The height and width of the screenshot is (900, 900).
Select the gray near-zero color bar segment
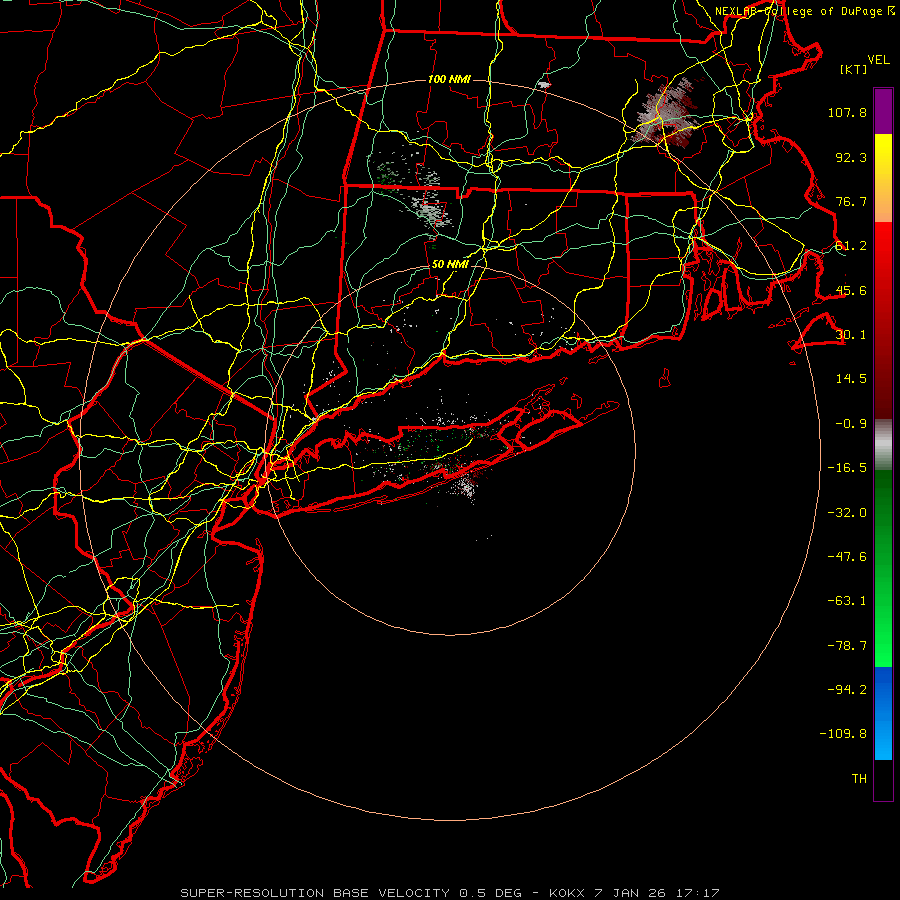coord(883,445)
